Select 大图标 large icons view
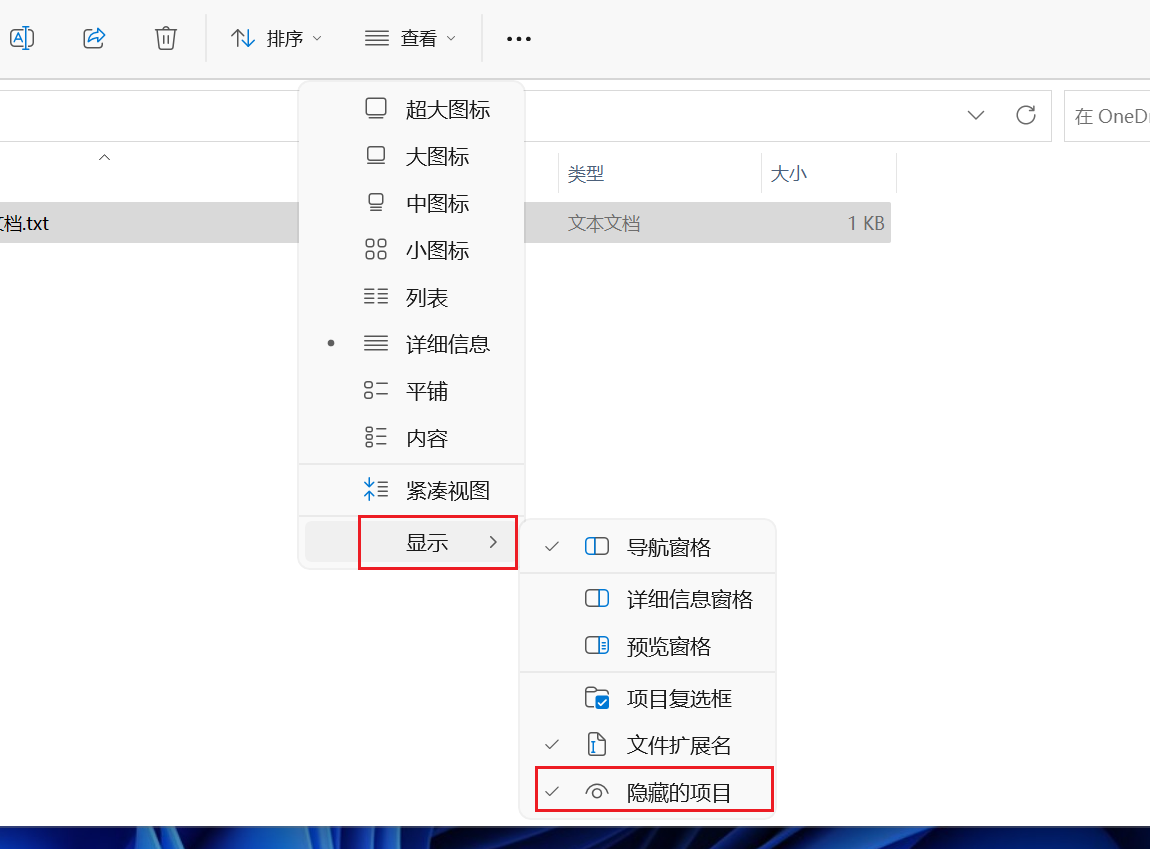The image size is (1150, 849). 436,157
